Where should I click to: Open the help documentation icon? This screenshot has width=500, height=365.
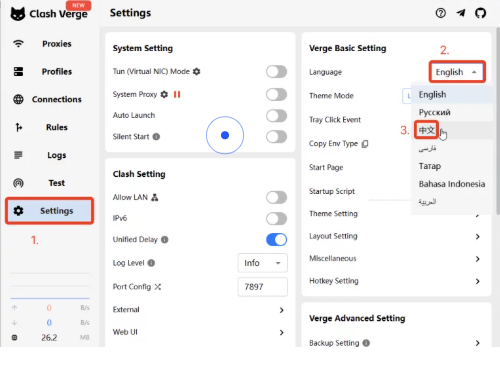441,13
